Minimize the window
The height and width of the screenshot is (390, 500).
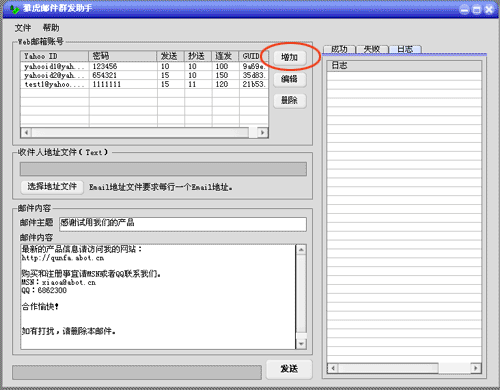tap(464, 9)
